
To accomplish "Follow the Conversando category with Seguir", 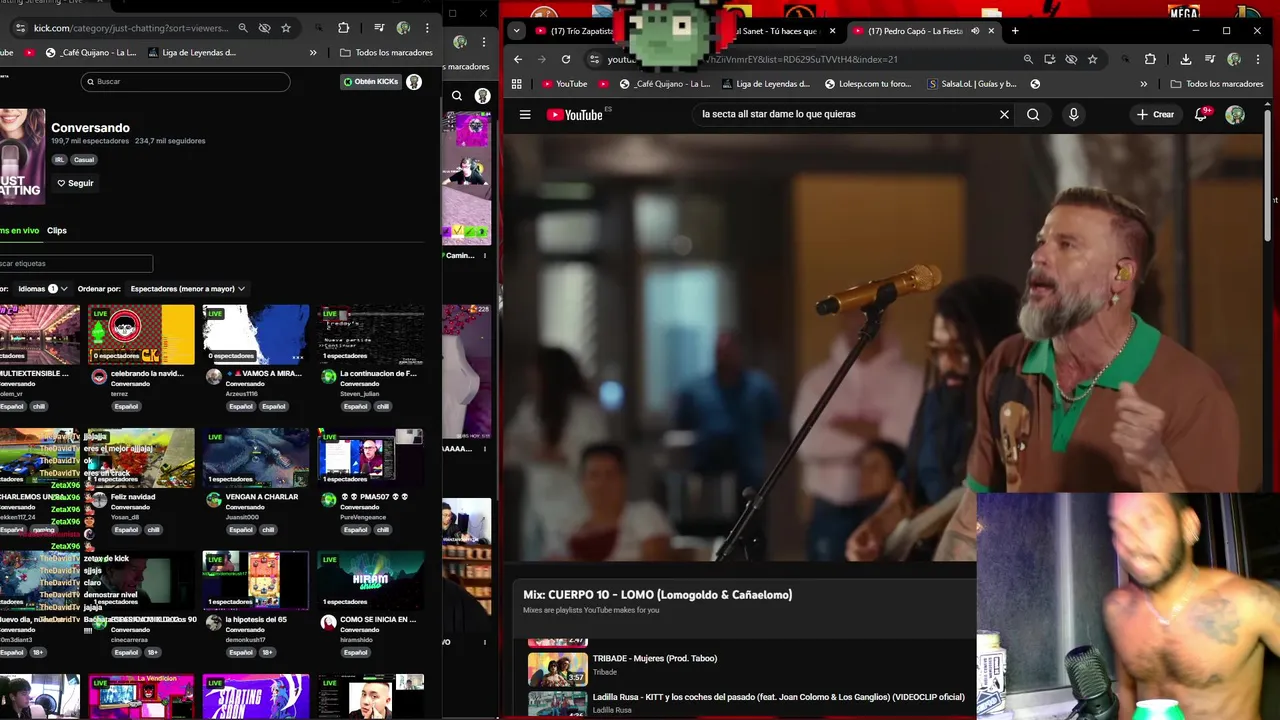I will tap(75, 183).
